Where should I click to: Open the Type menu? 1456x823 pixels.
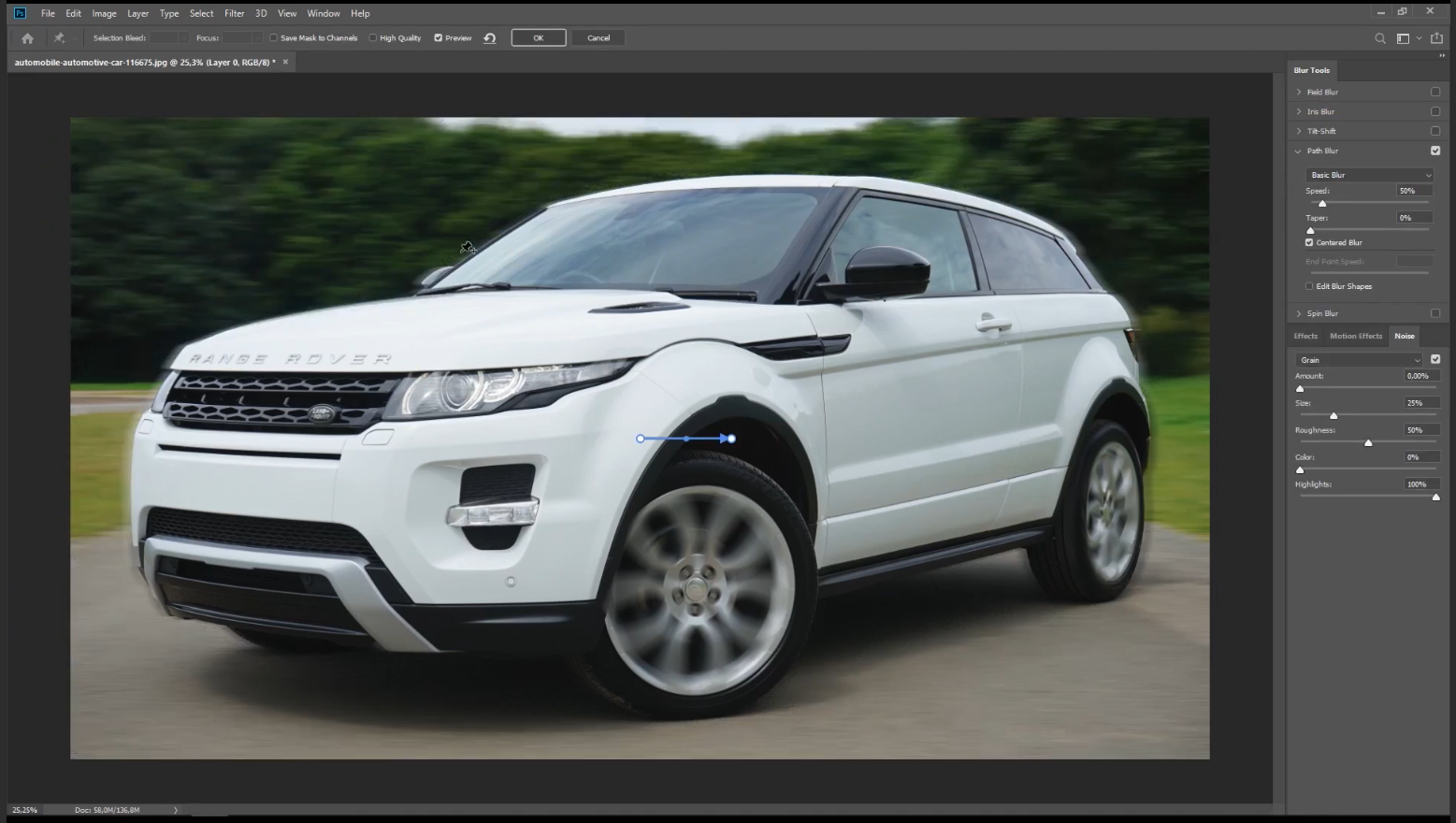(169, 13)
